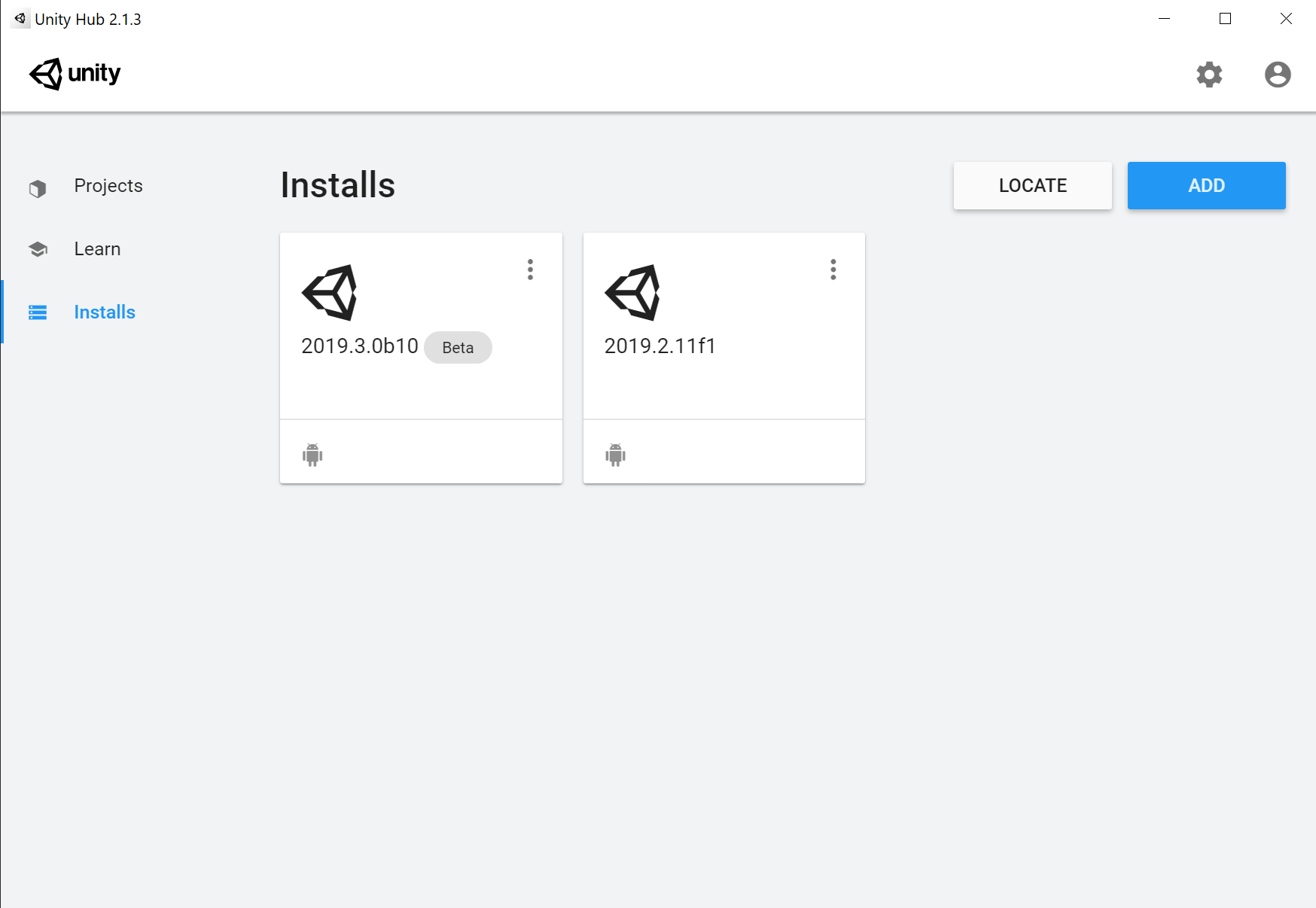
Task: Click Android icon on 2019.3.0b10 card
Action: coord(312,455)
